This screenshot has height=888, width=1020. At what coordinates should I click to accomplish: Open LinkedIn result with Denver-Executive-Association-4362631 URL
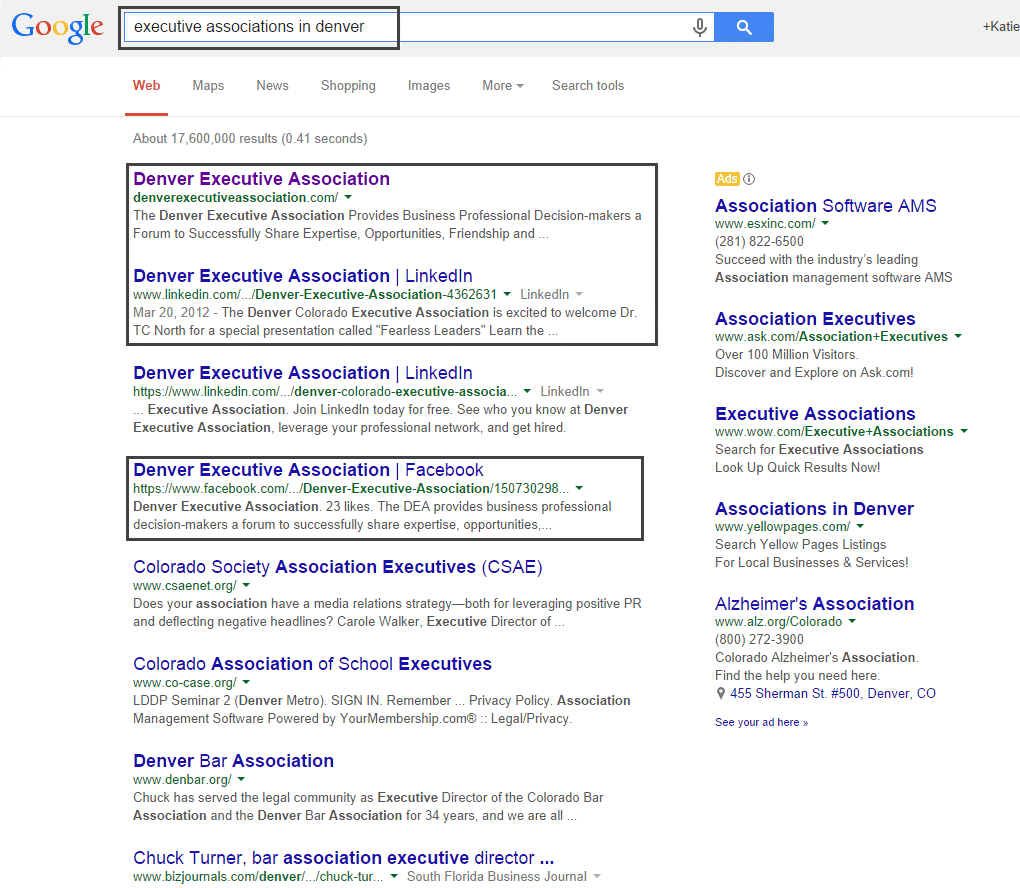pyautogui.click(x=302, y=276)
